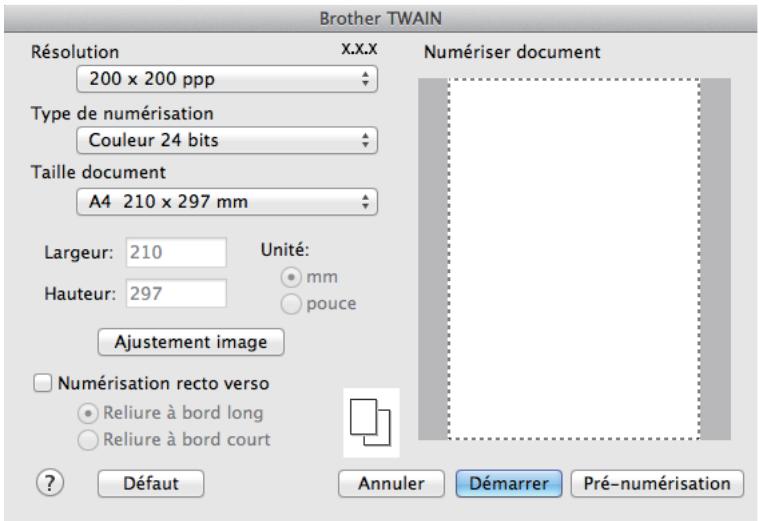Click the Numériser document label

512,52
